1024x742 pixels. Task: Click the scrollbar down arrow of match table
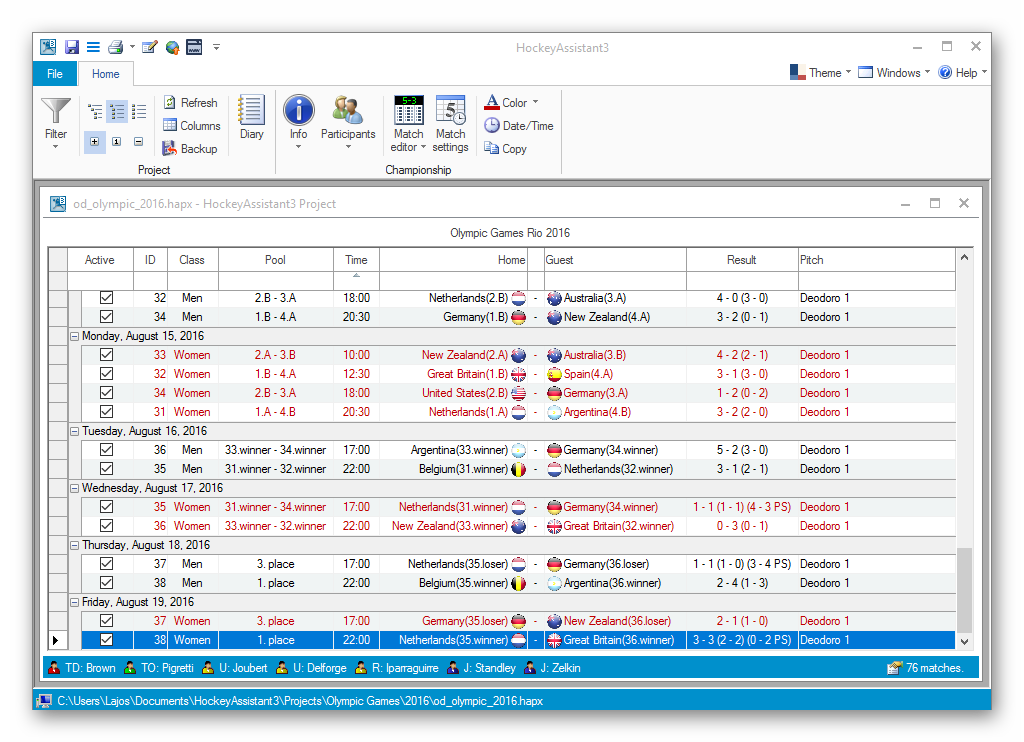click(x=965, y=641)
